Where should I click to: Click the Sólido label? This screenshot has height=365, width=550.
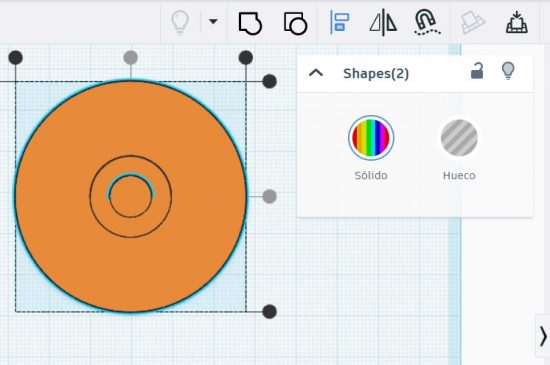[x=371, y=175]
